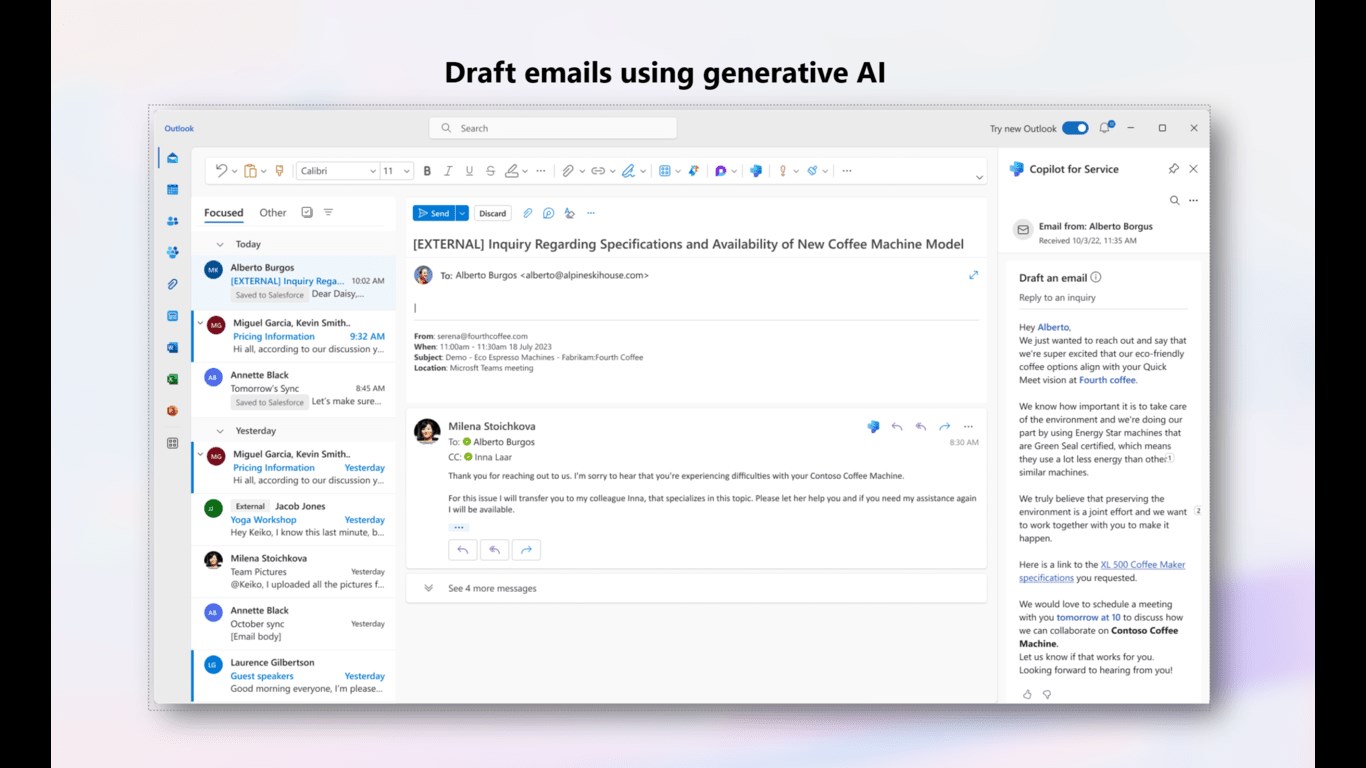Viewport: 1366px width, 768px height.
Task: Open Files paperclip icon in sidebar
Action: click(x=173, y=284)
